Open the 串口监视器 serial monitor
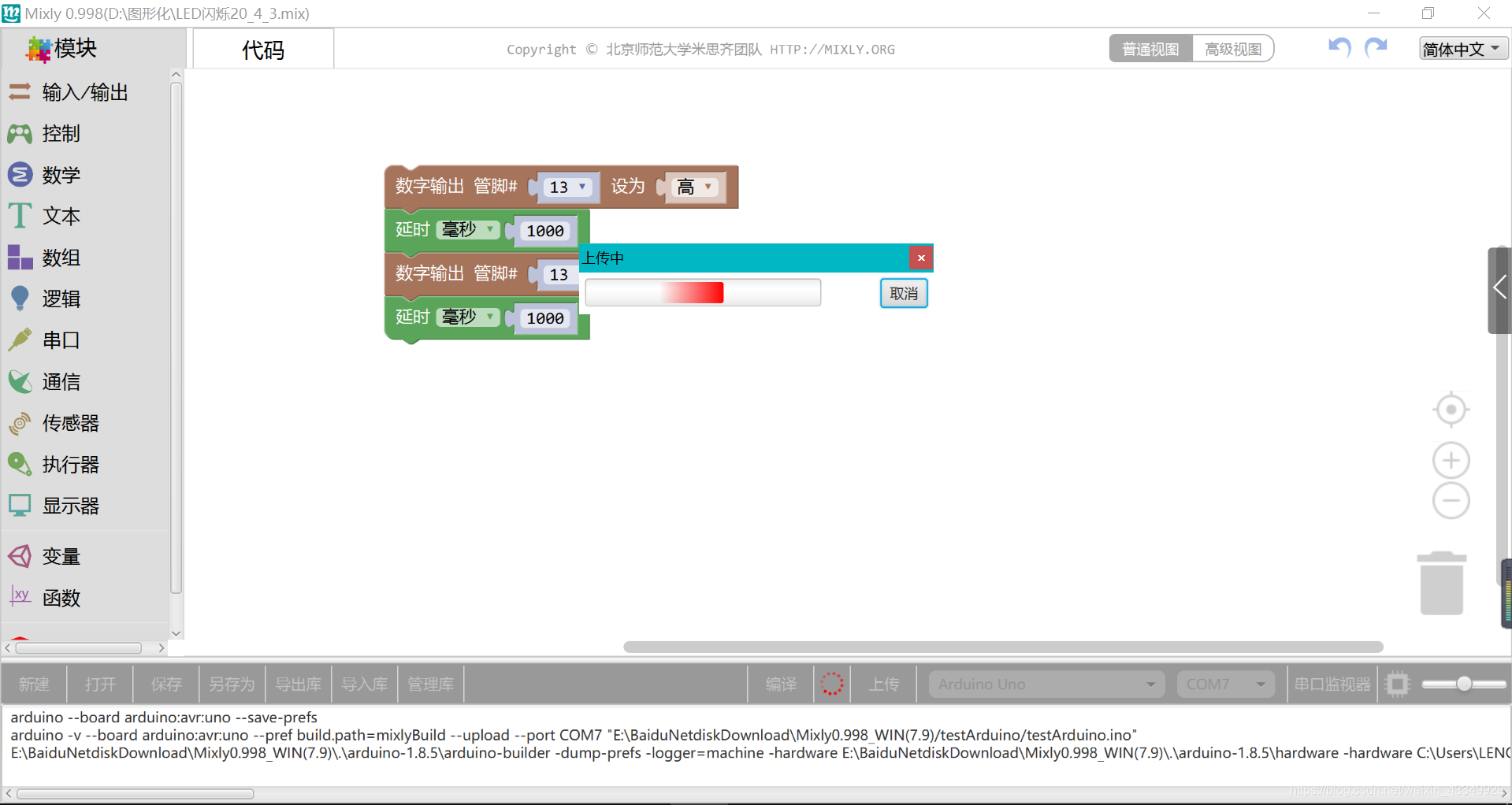Screen dimensions: 1512x805 1331,684
